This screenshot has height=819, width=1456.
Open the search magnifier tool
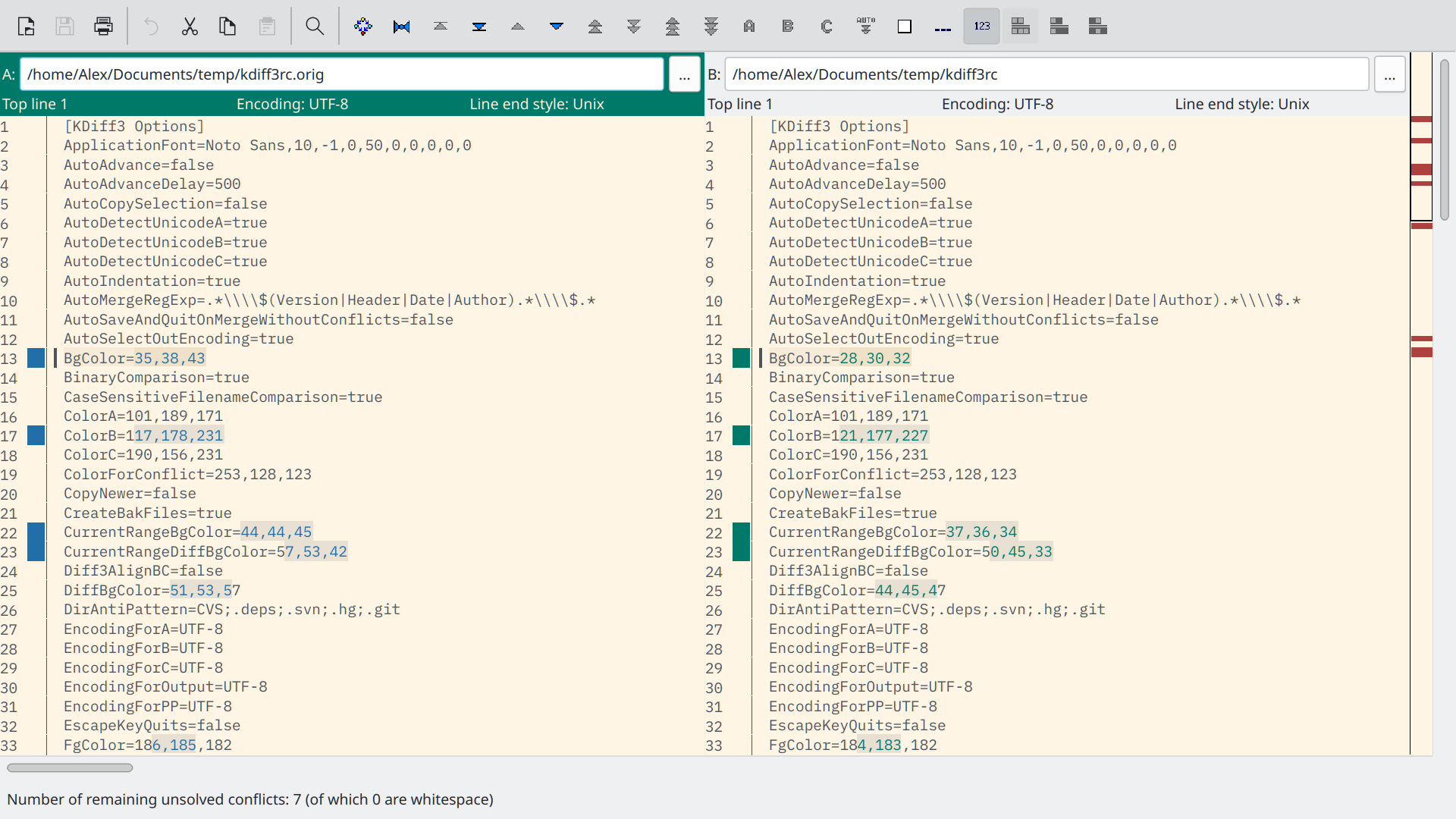point(315,27)
